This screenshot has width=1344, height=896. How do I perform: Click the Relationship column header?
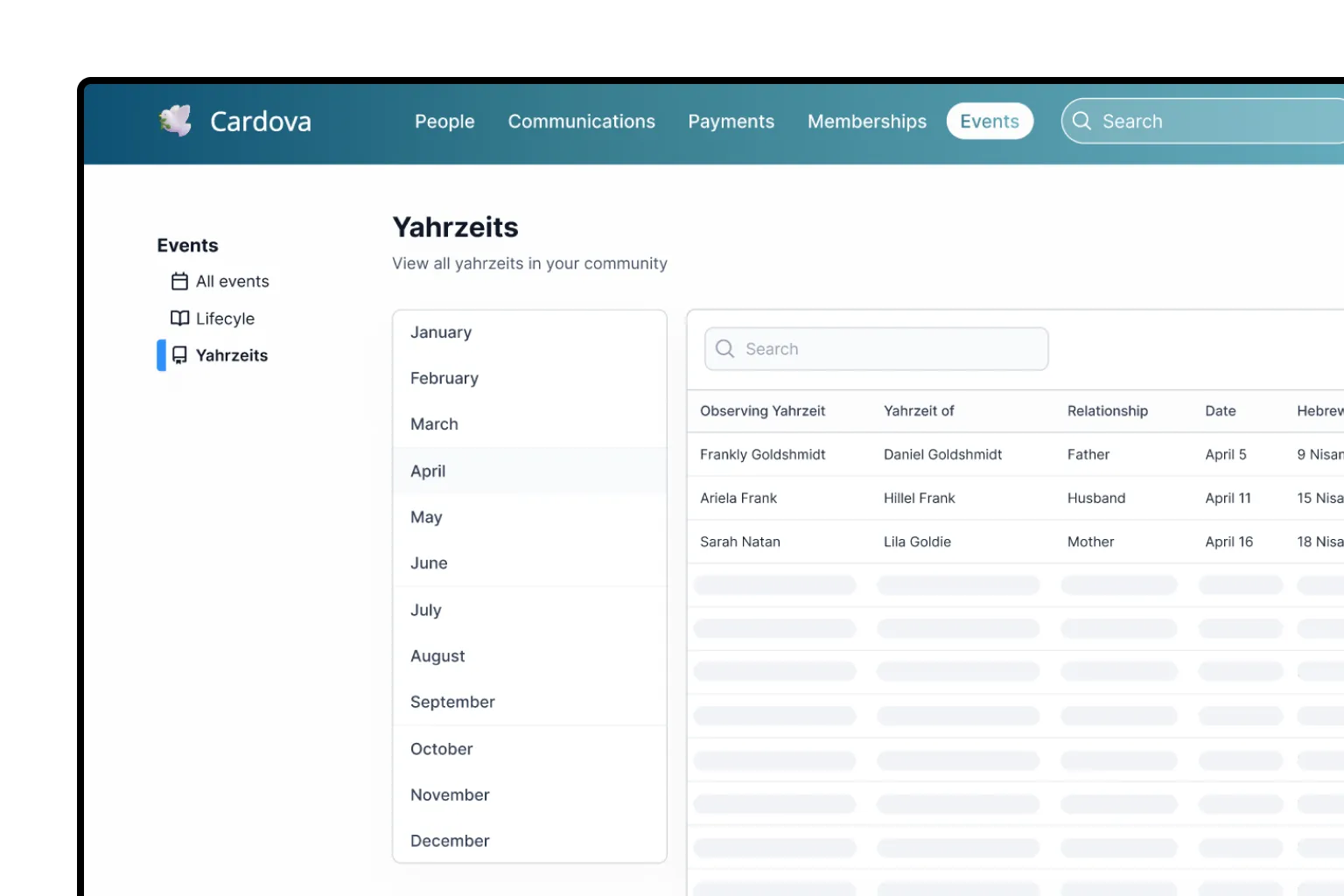pyautogui.click(x=1108, y=411)
